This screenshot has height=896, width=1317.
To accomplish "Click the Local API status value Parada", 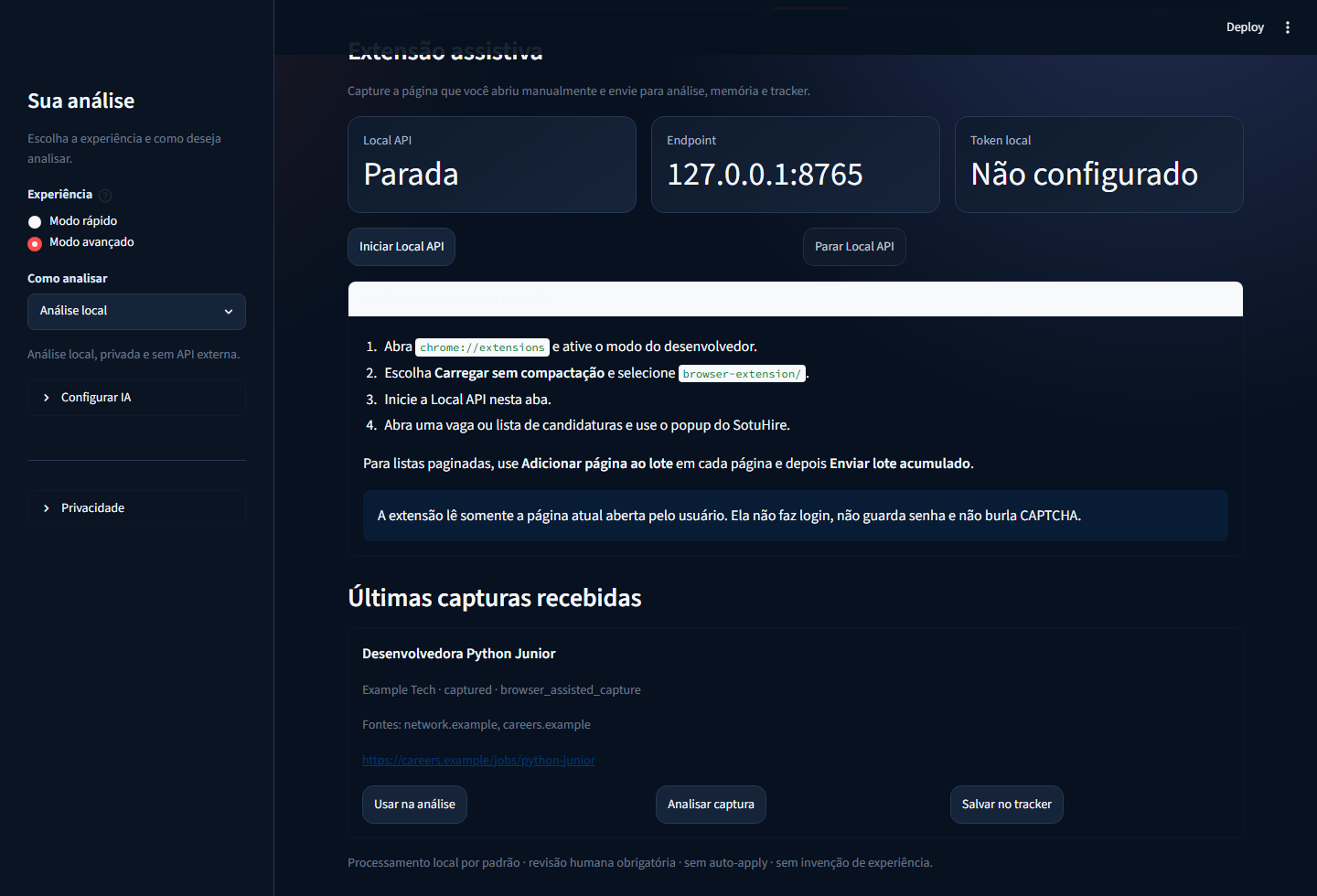I will [x=411, y=175].
